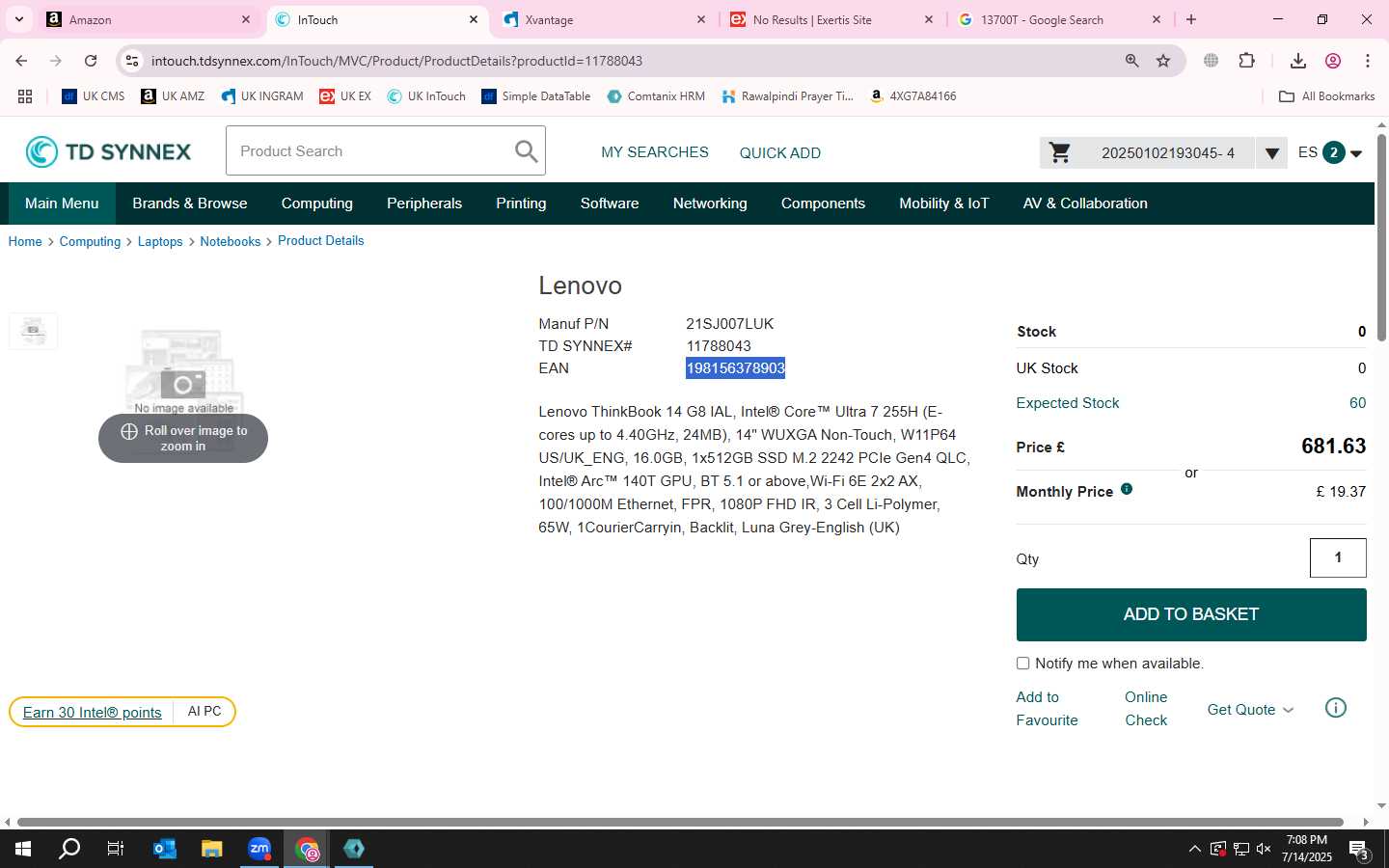1389x868 pixels.
Task: Open the notification center icon
Action: coord(1359,850)
